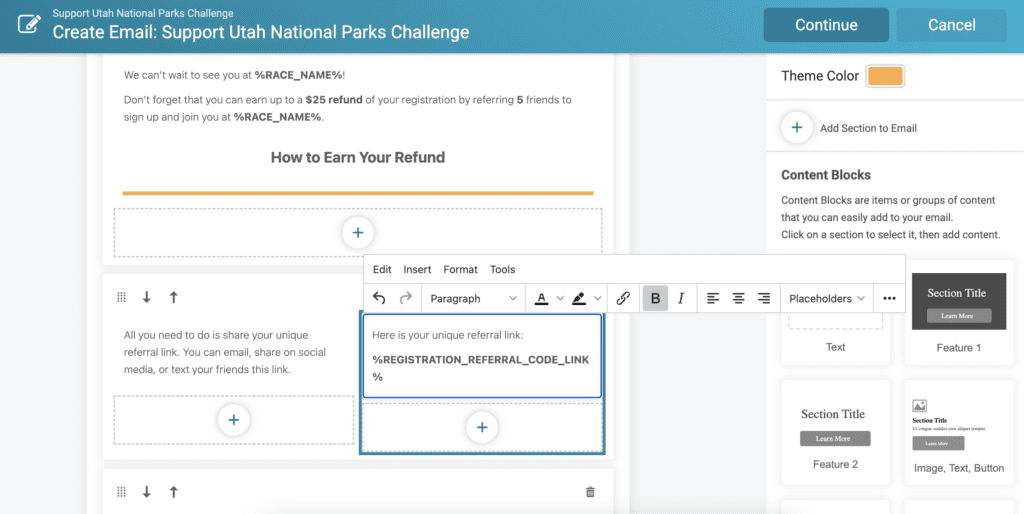Add content below share your unique referral text
Viewport: 1024px width, 514px height.
(x=234, y=420)
